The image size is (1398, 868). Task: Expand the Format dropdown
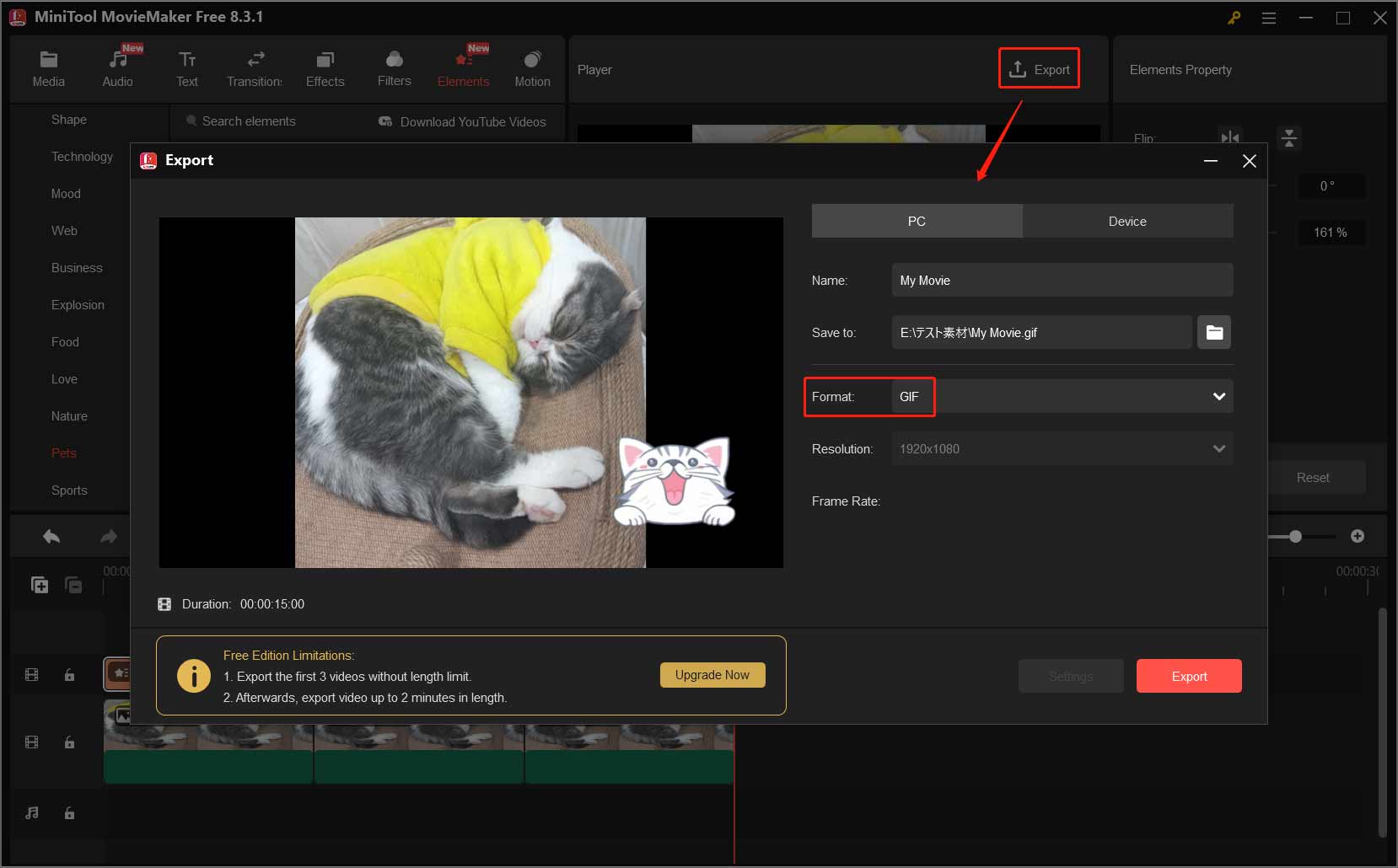[1218, 396]
